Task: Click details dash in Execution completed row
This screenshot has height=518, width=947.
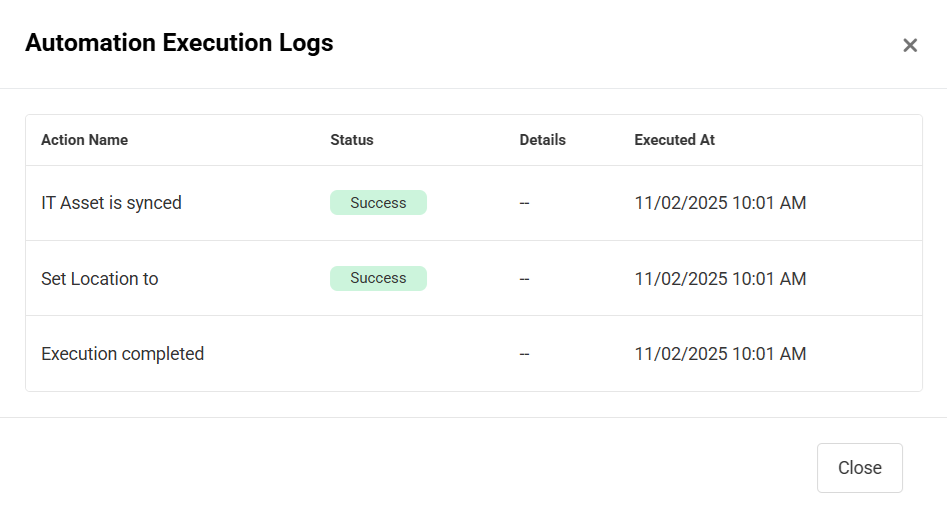Action: (524, 354)
